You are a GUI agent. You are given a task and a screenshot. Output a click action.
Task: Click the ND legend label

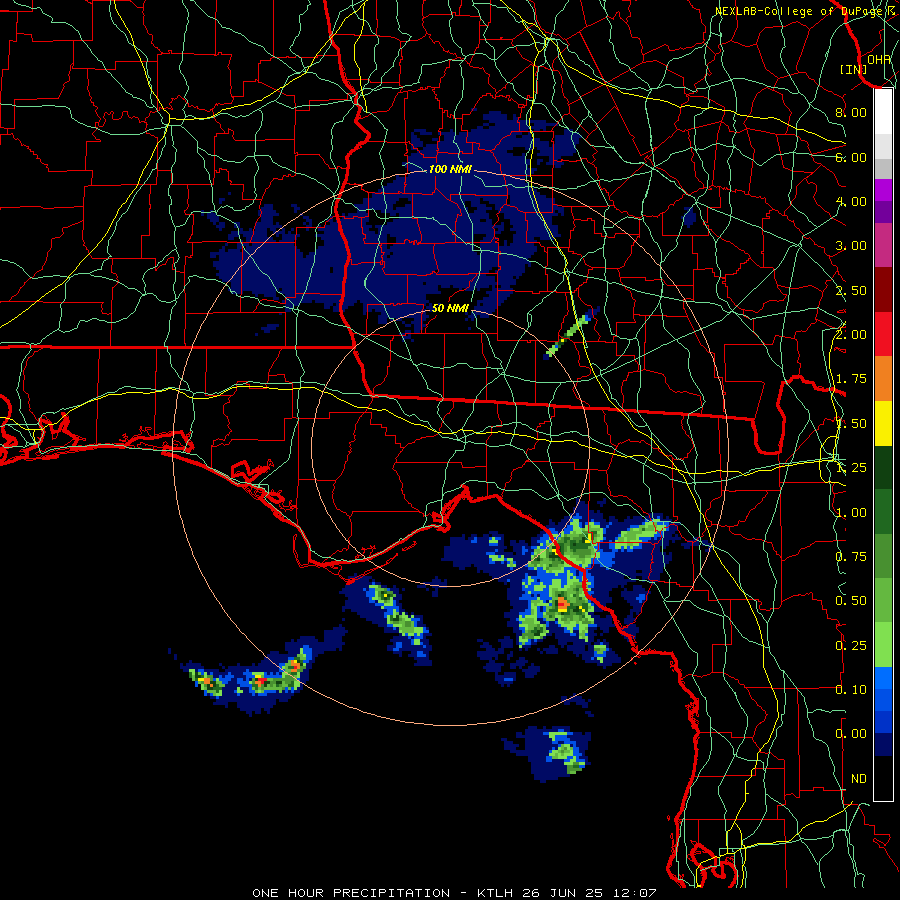click(859, 779)
